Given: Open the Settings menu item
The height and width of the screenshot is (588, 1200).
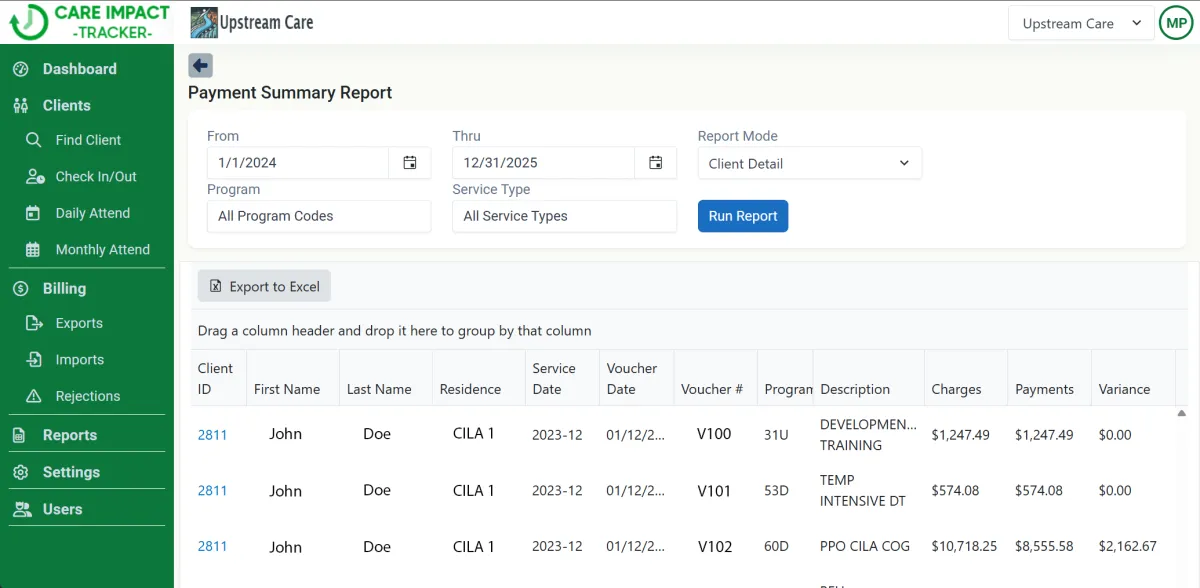Looking at the screenshot, I should click(x=70, y=472).
